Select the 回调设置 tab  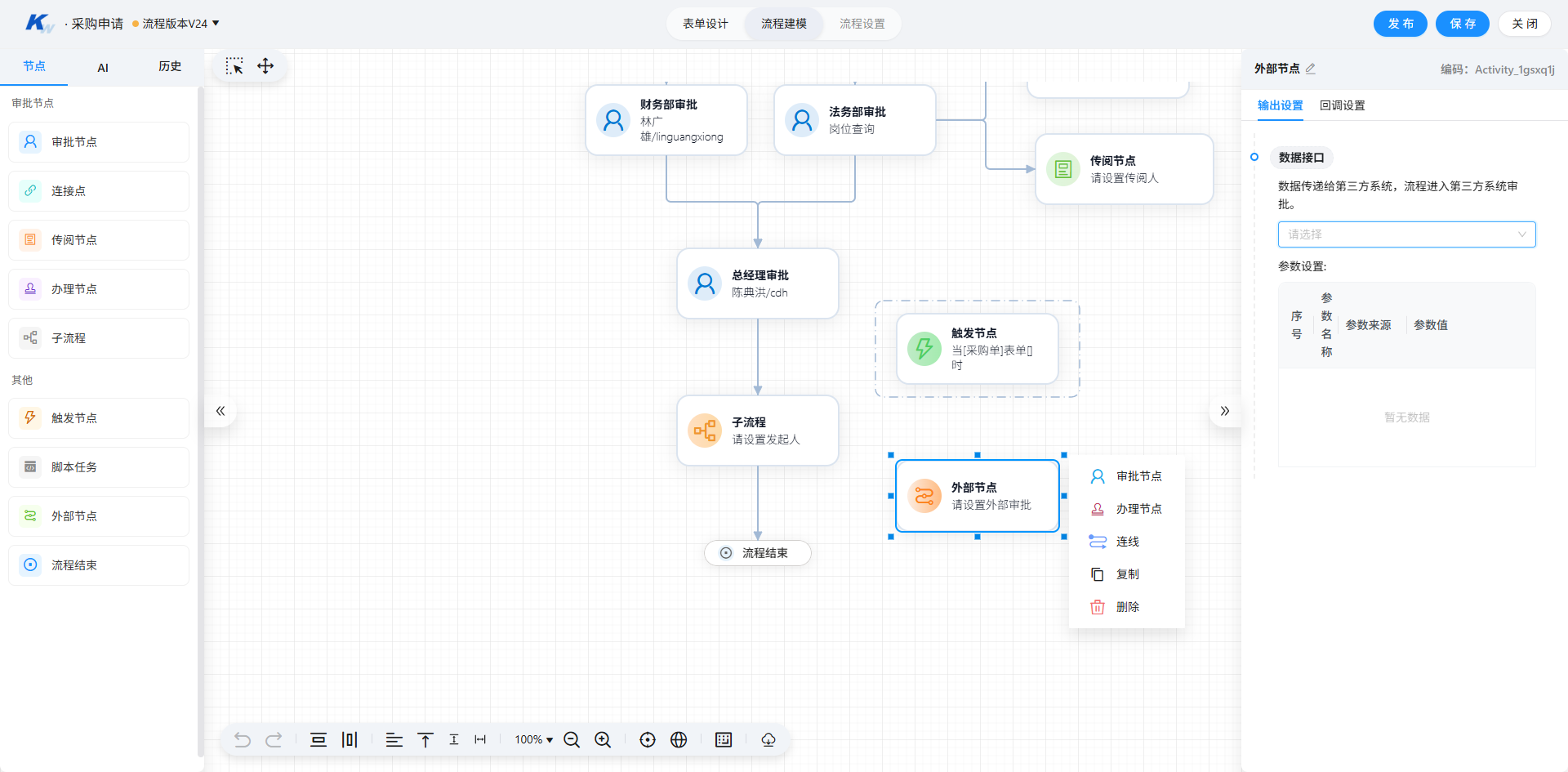pos(1343,105)
